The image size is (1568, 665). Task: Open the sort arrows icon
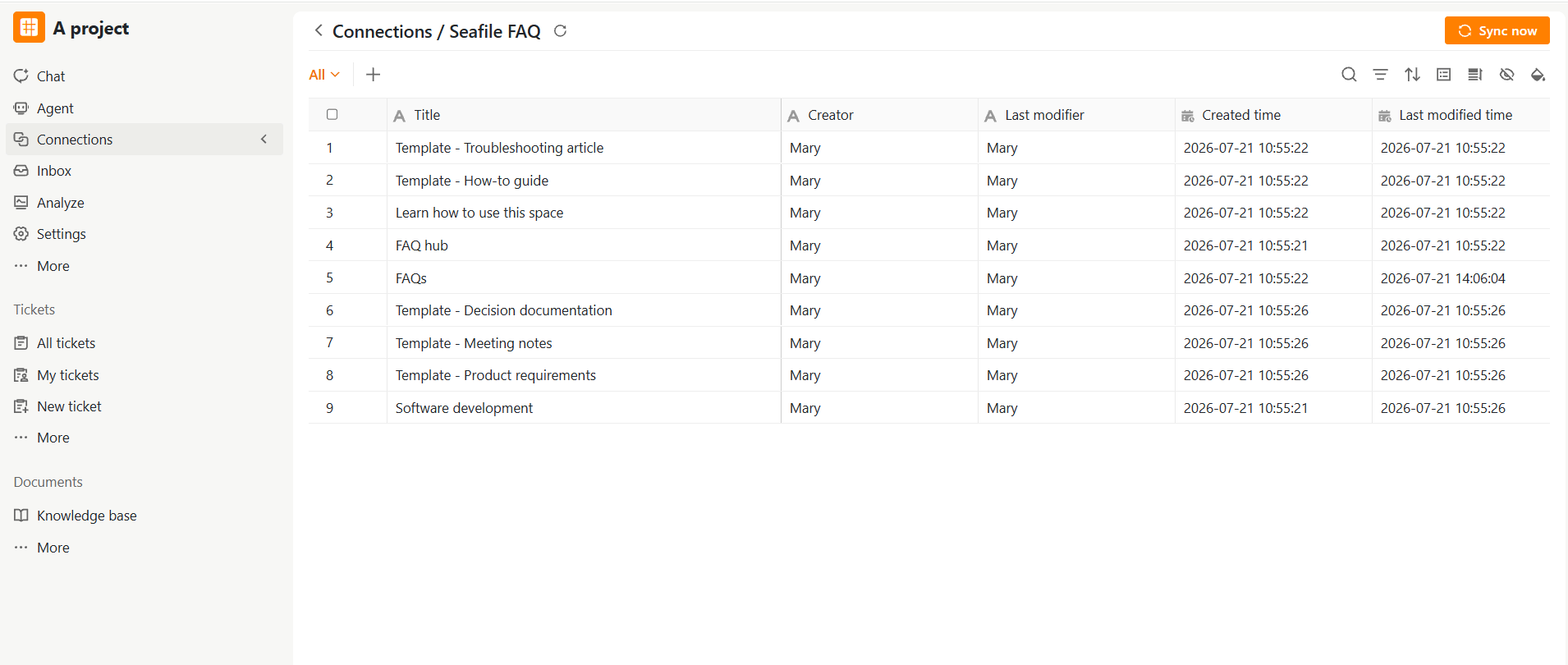tap(1412, 75)
